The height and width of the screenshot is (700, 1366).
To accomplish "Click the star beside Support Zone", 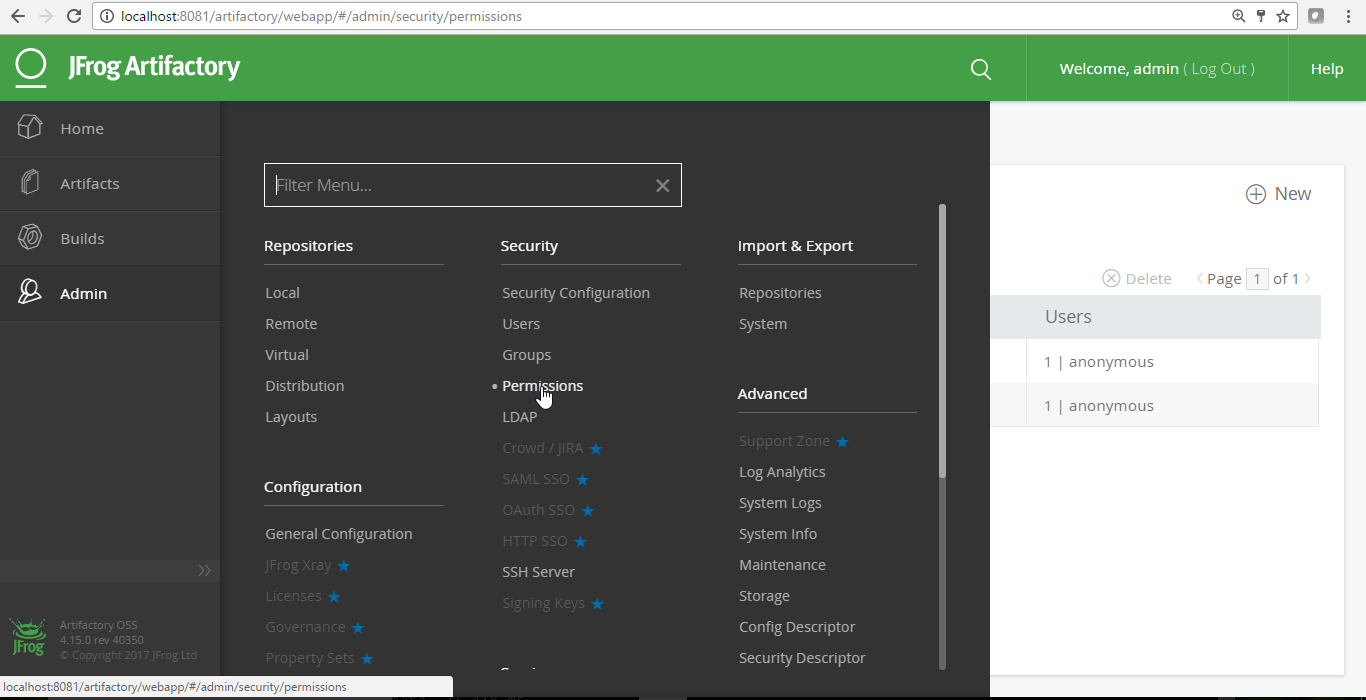I will [x=842, y=442].
